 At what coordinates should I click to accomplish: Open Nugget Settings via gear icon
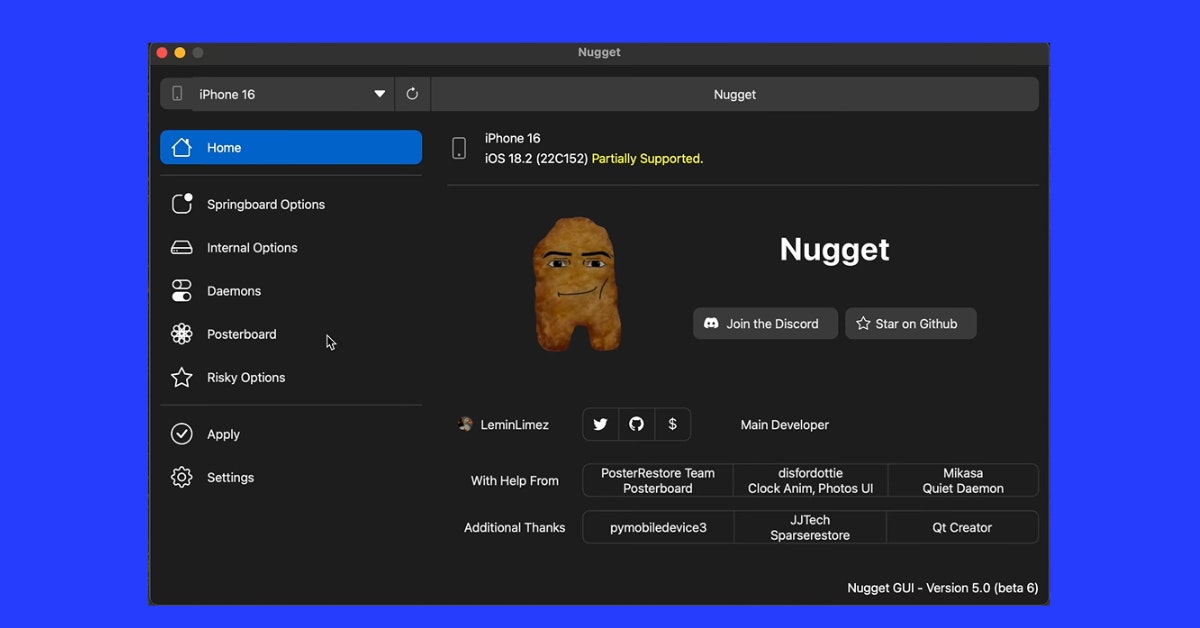[x=181, y=477]
